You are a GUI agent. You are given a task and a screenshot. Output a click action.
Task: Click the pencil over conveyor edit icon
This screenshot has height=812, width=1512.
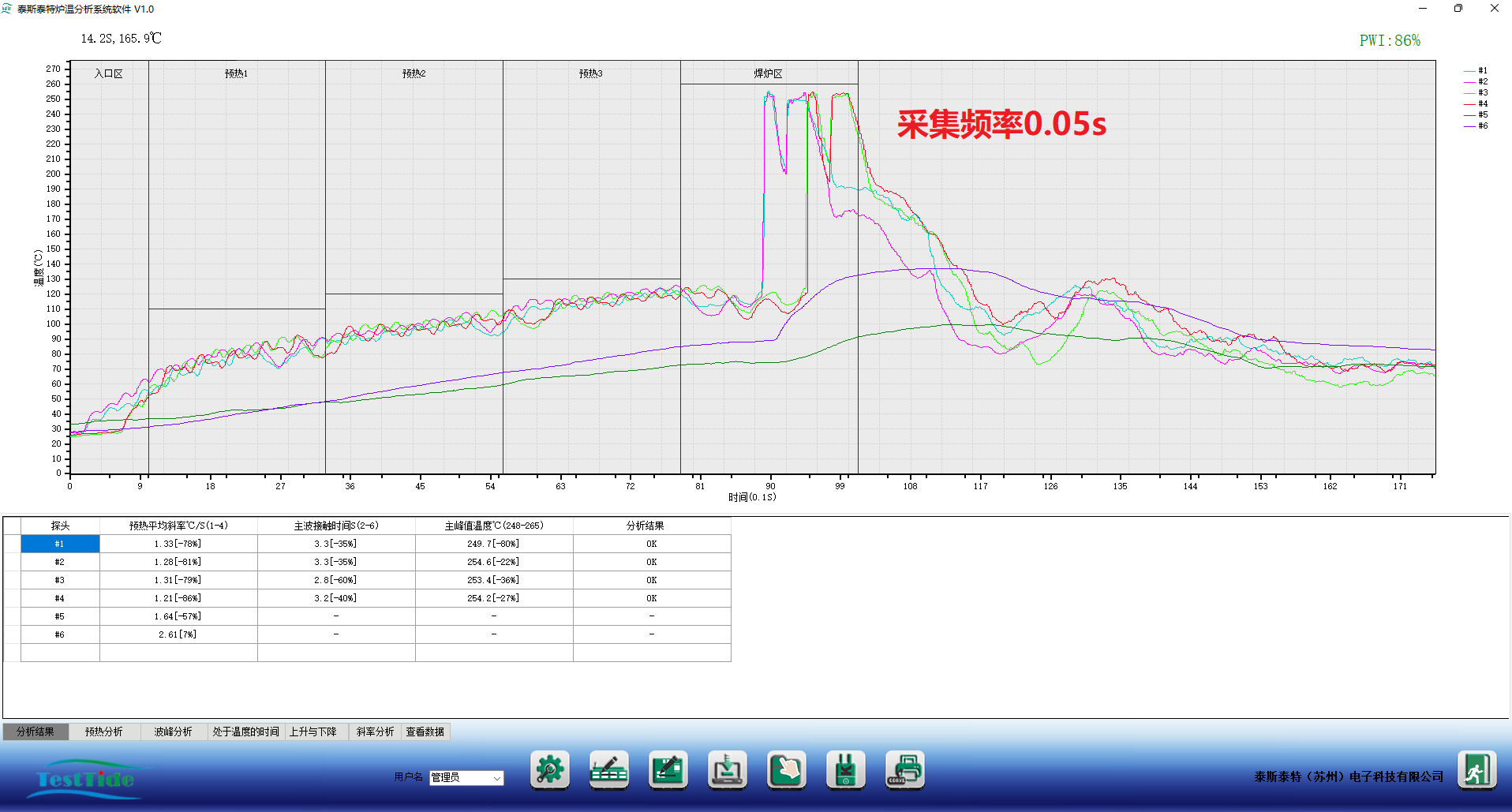608,769
